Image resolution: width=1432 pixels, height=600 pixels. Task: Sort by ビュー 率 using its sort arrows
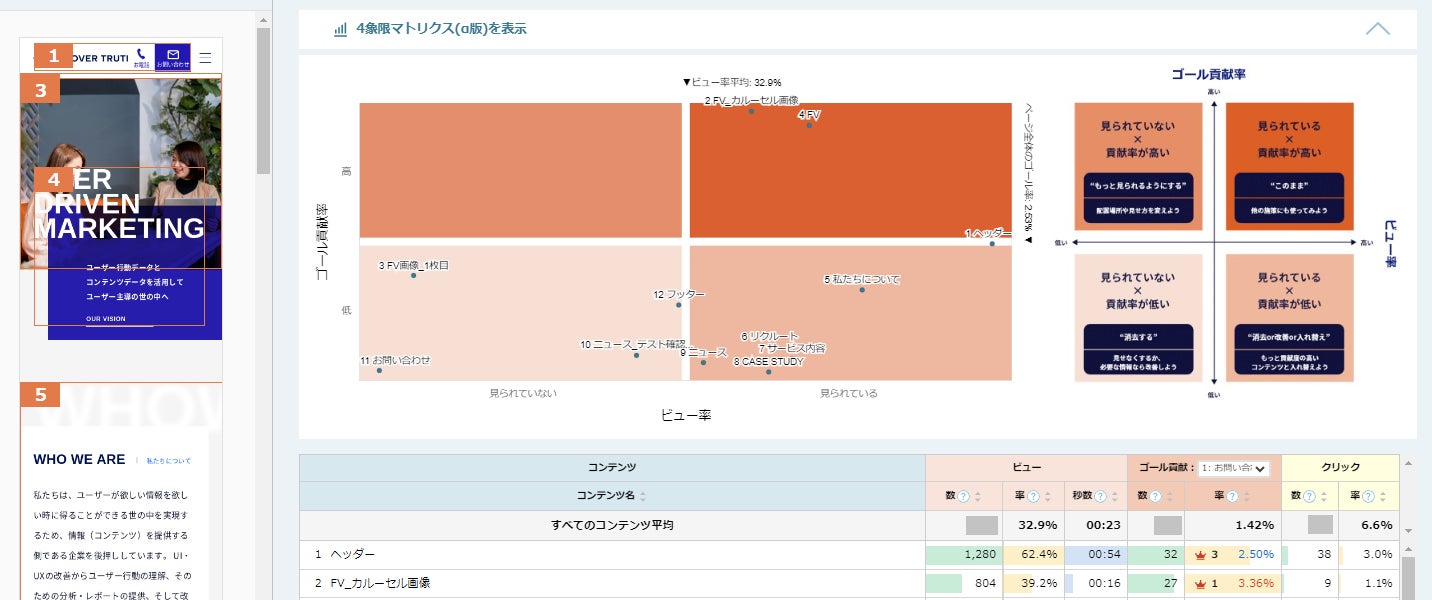click(x=1047, y=496)
